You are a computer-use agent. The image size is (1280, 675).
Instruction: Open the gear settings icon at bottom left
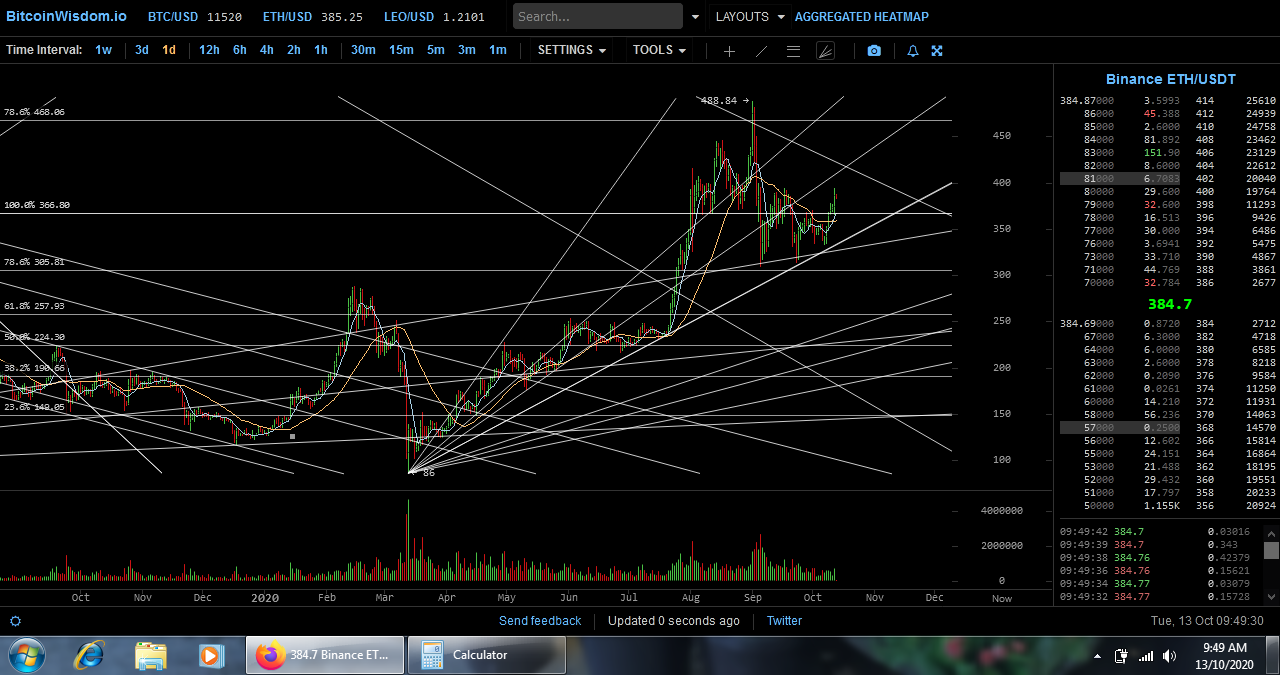15,621
